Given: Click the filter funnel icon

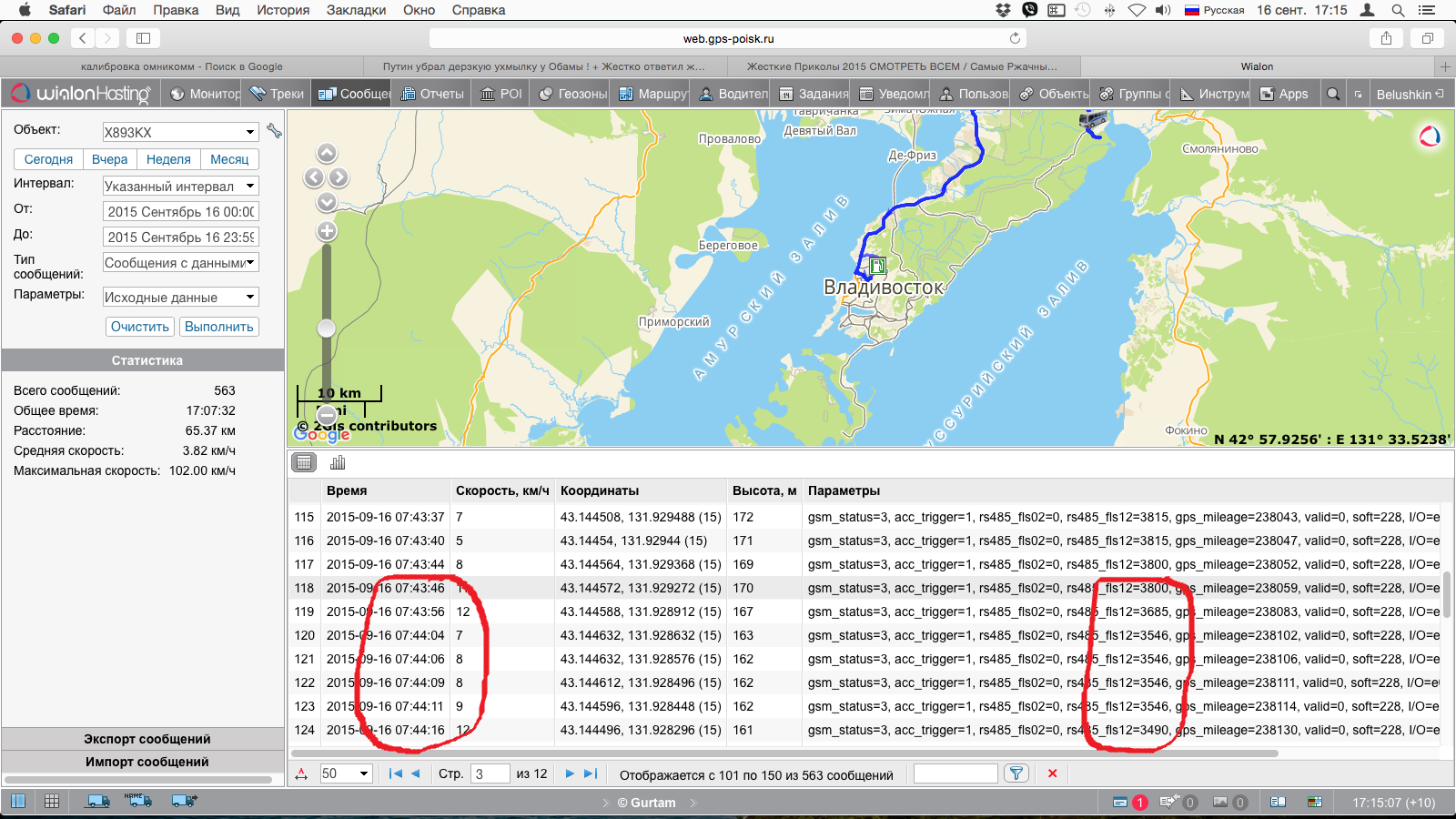Looking at the screenshot, I should pos(1016,773).
